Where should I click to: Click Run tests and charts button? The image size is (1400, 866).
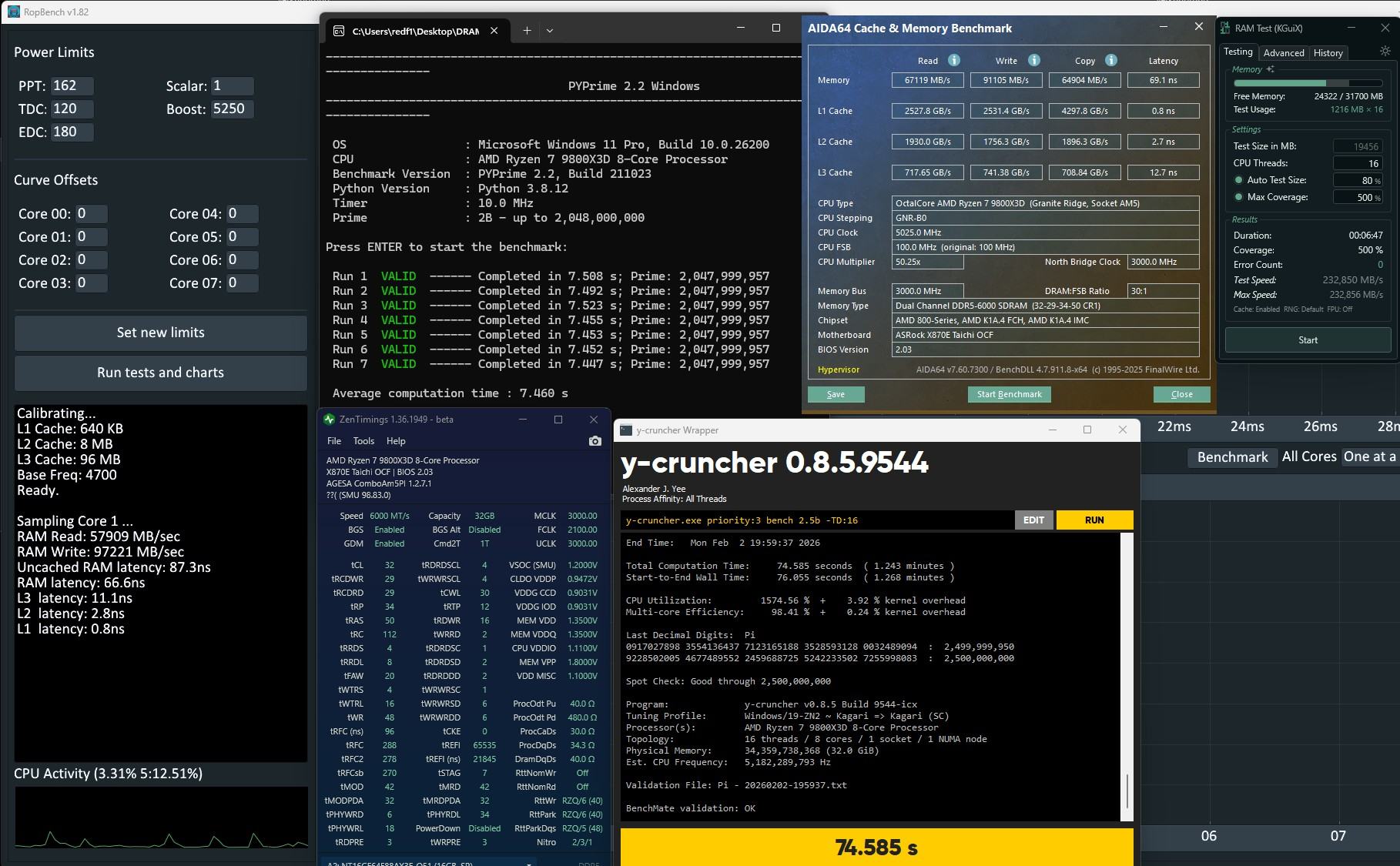161,373
